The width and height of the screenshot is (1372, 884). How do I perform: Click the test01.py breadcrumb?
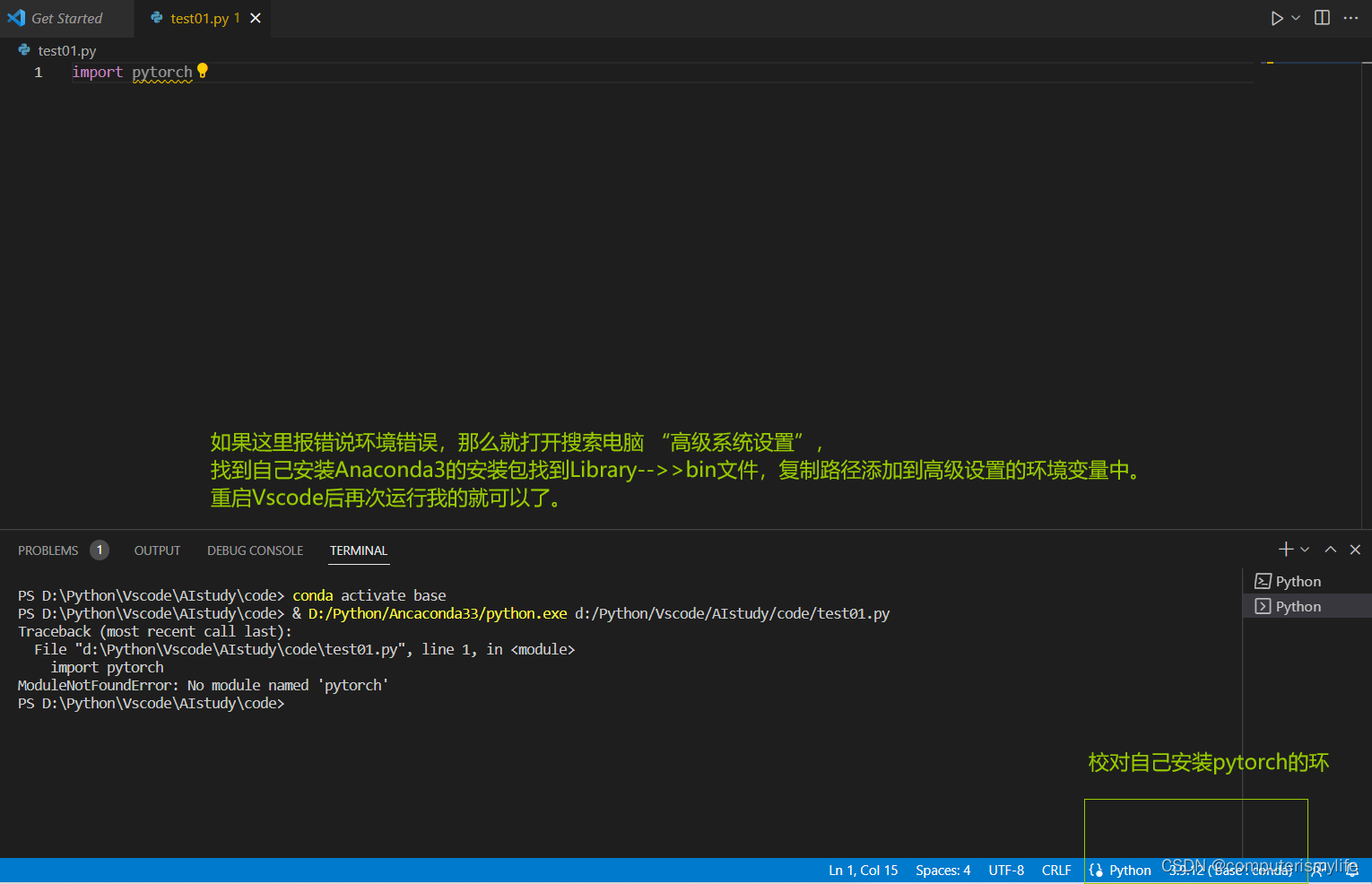click(x=66, y=51)
